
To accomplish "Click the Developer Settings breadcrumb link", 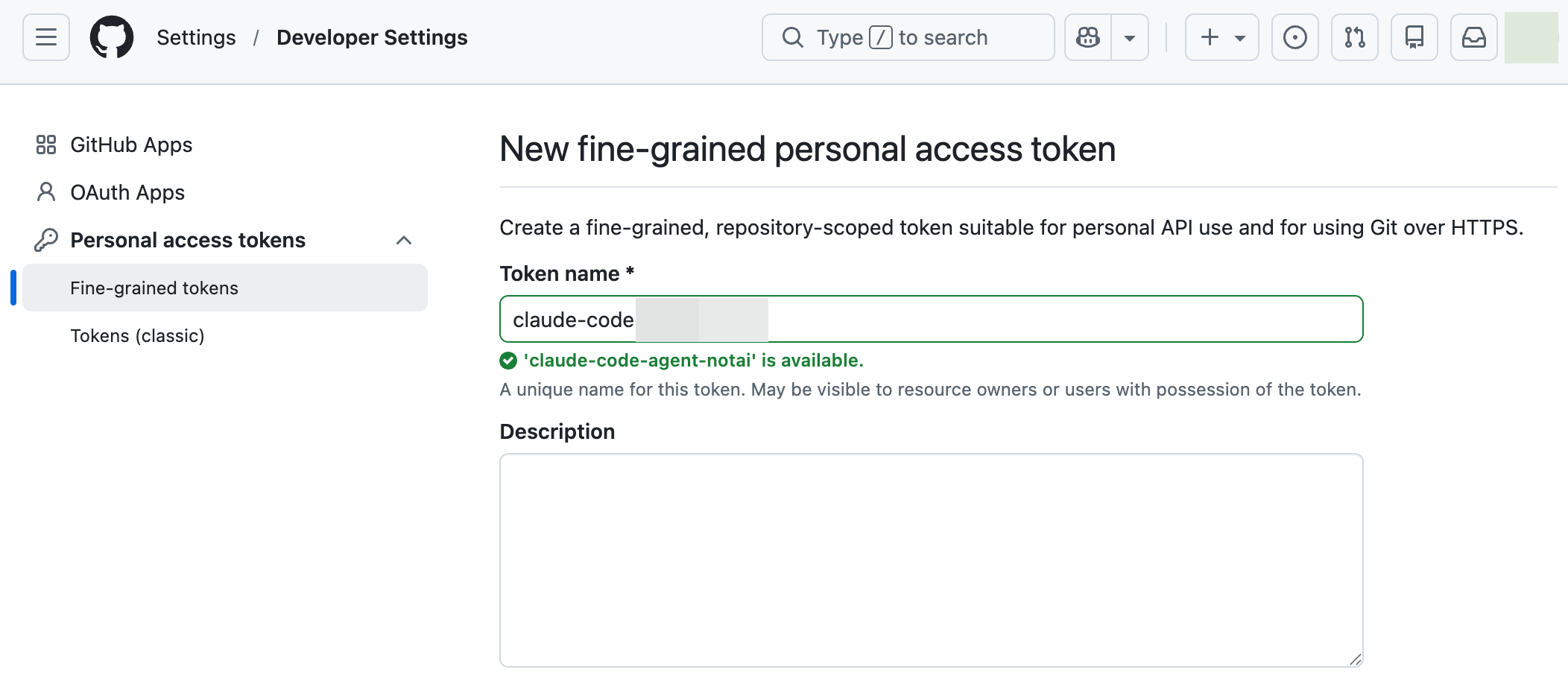I will [372, 37].
